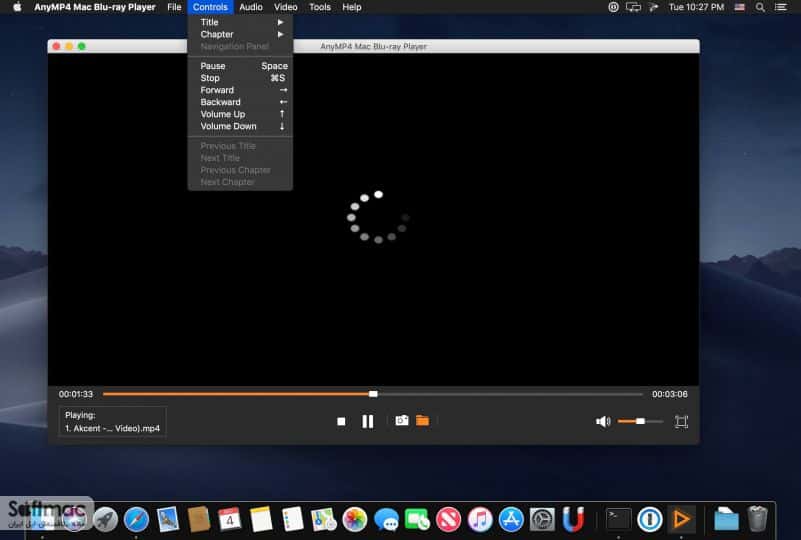
Task: Choose Stop from the Controls menu
Action: pos(240,78)
